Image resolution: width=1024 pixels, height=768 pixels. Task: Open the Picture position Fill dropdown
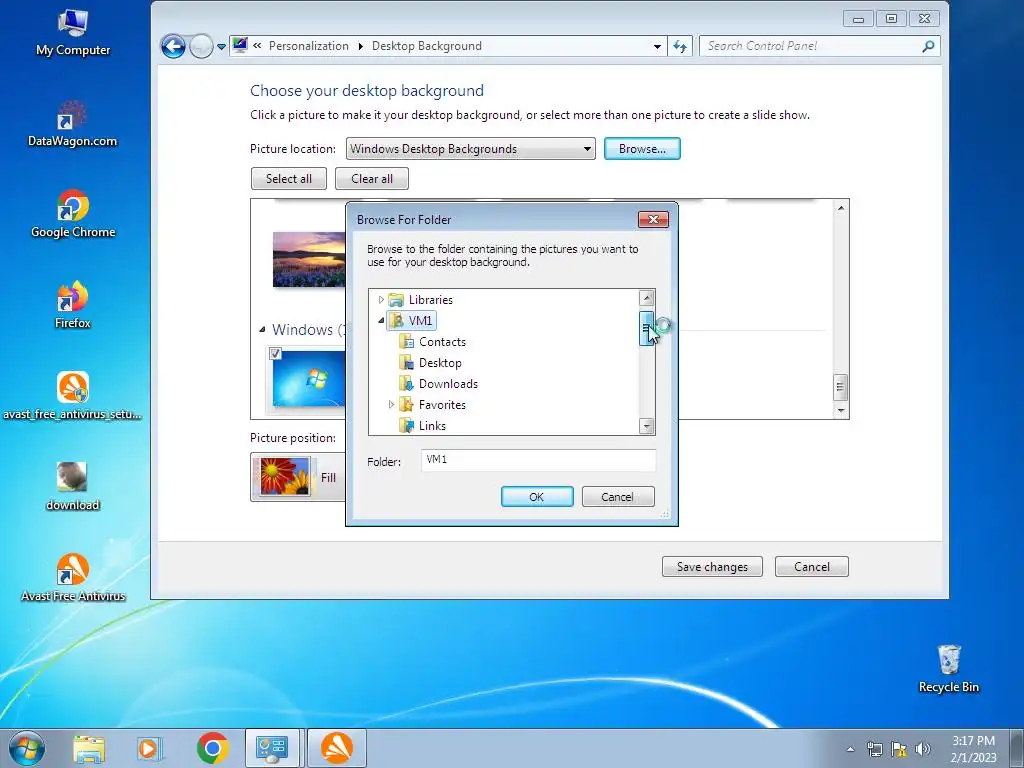[297, 477]
